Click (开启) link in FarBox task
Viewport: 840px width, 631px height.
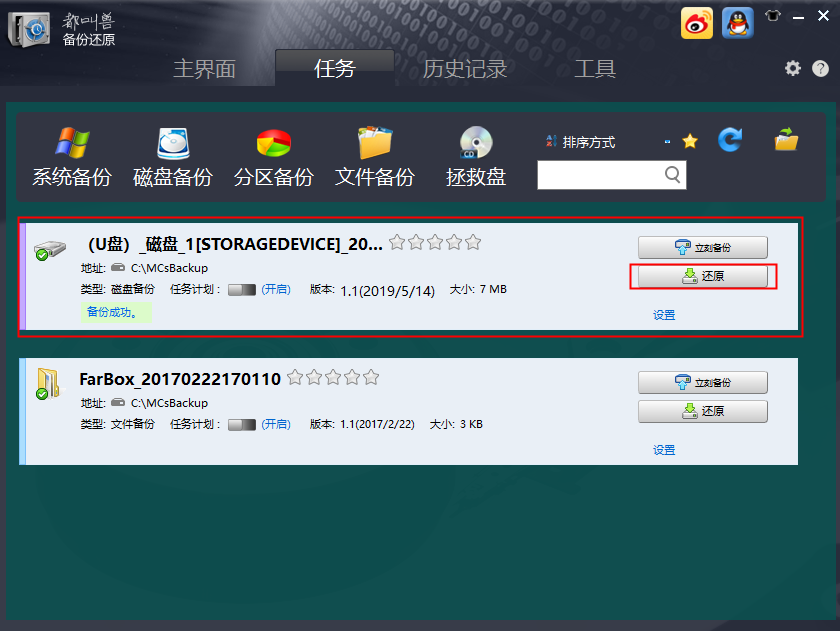tap(276, 424)
